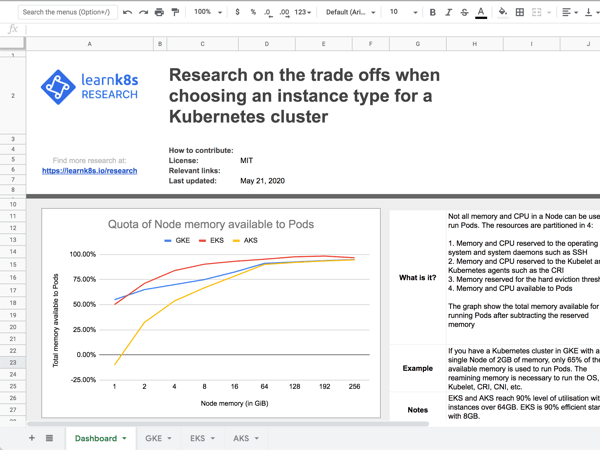Select the 'What is it?' cell

tap(417, 277)
